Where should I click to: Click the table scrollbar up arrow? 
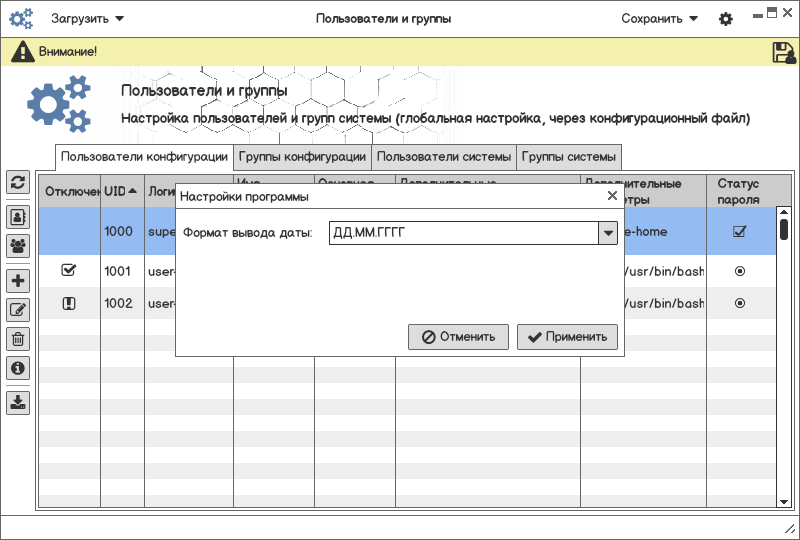[x=784, y=212]
